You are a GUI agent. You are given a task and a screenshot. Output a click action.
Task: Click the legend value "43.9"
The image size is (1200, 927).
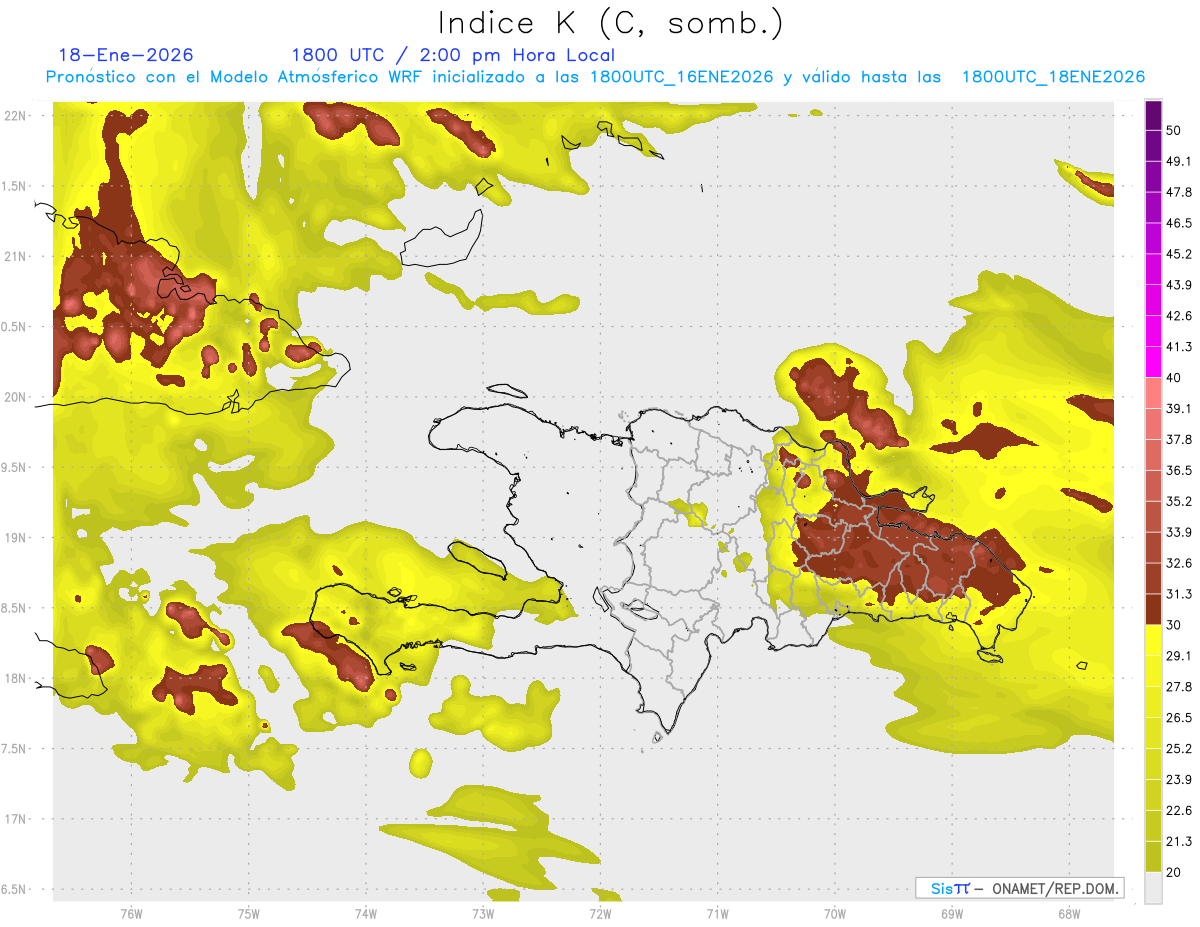(1179, 285)
